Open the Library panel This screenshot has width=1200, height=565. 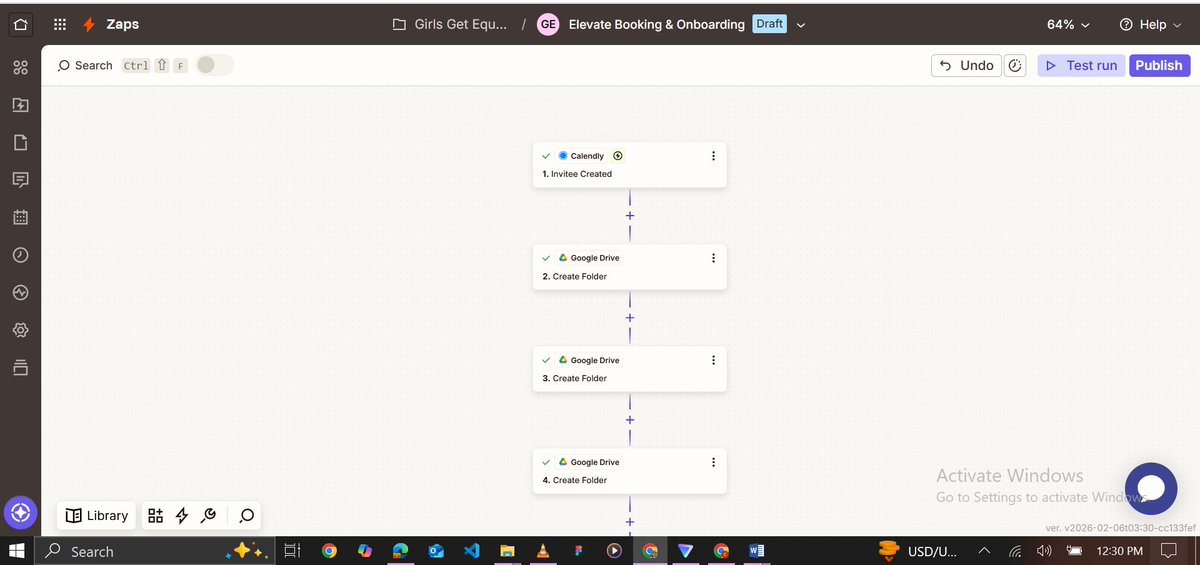tap(97, 516)
